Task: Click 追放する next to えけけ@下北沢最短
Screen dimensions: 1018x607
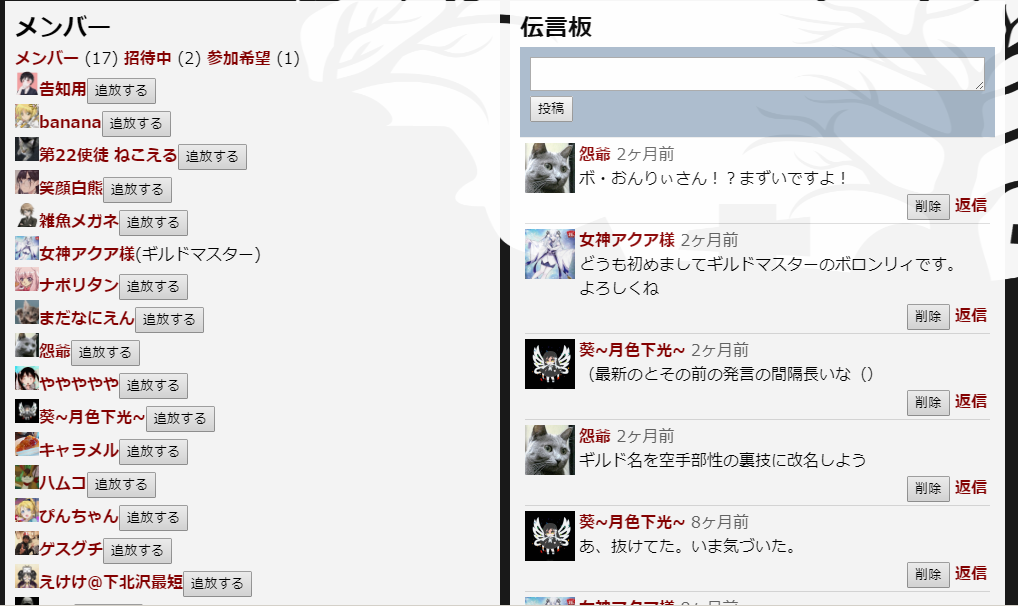Action: coord(217,584)
